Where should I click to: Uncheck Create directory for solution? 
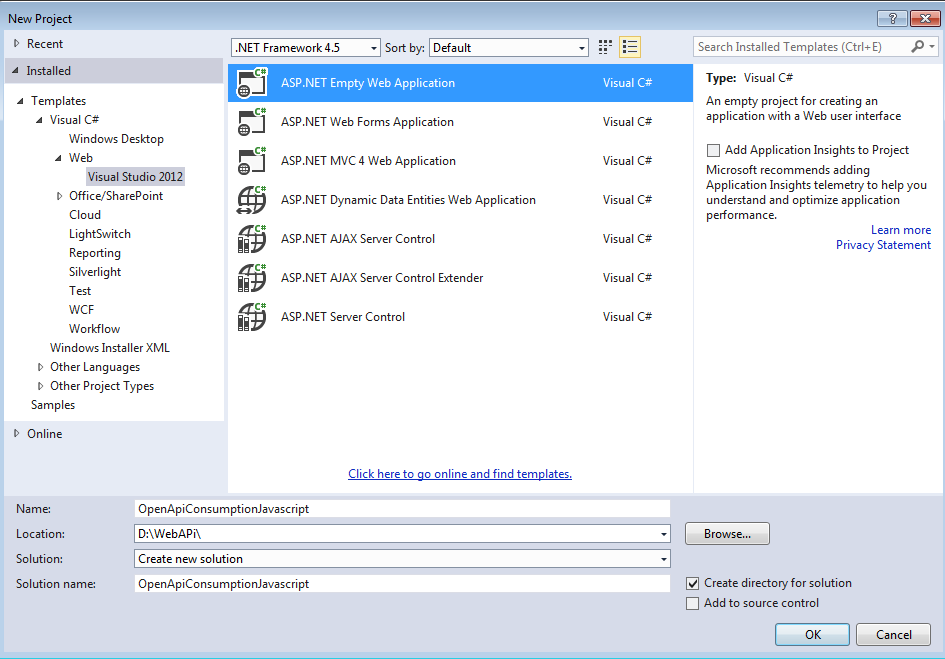pos(693,583)
